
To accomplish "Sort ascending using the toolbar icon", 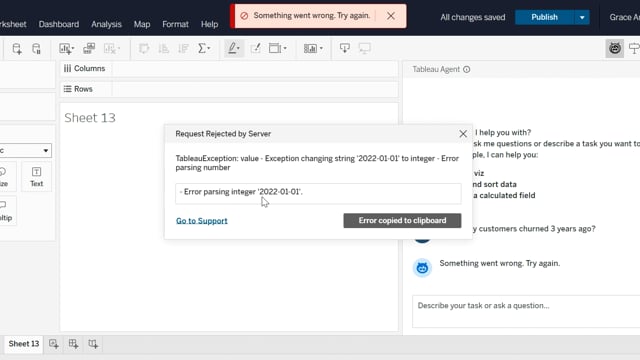I will pos(164,49).
